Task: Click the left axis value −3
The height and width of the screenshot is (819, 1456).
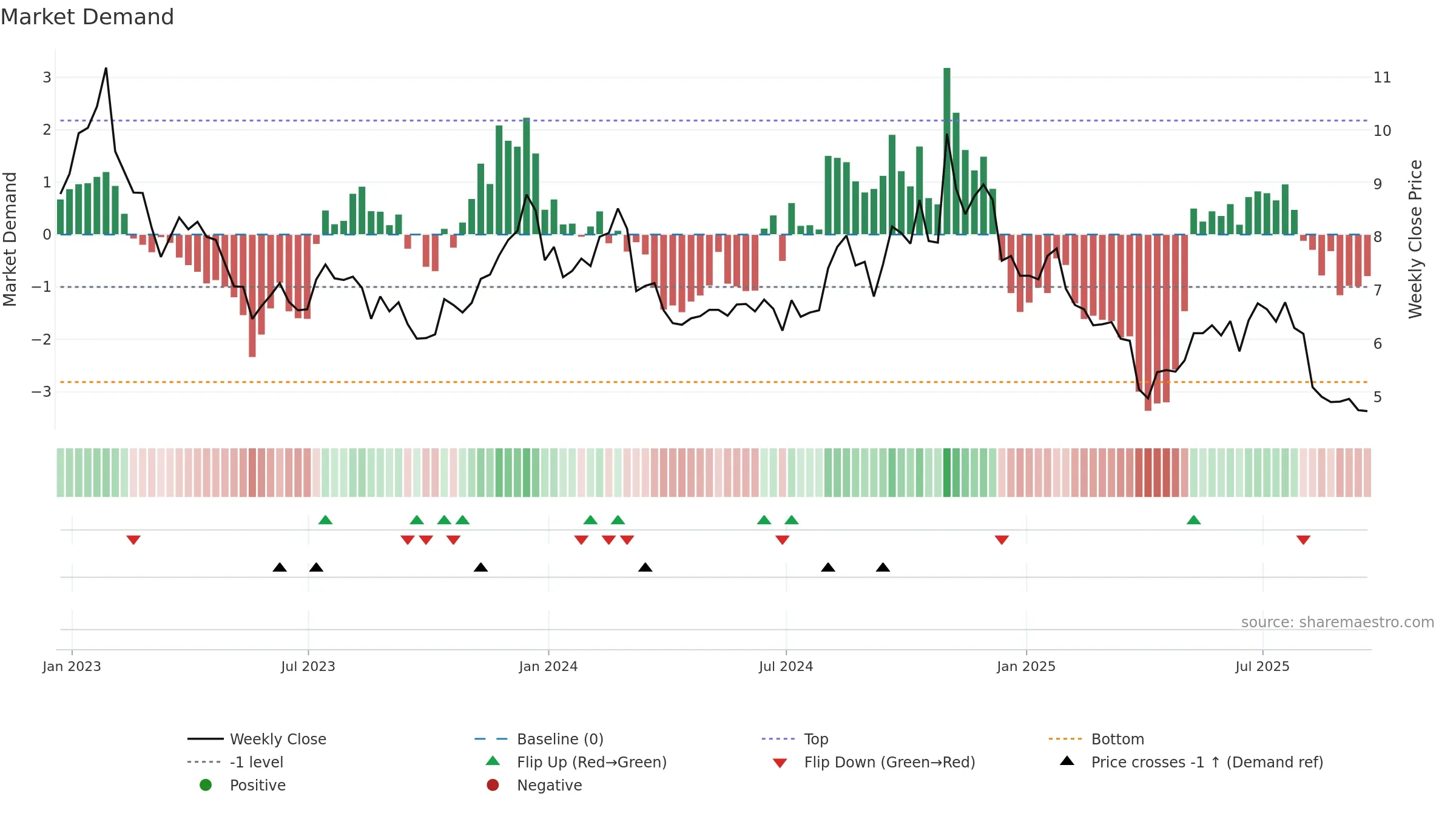Action: pyautogui.click(x=41, y=392)
